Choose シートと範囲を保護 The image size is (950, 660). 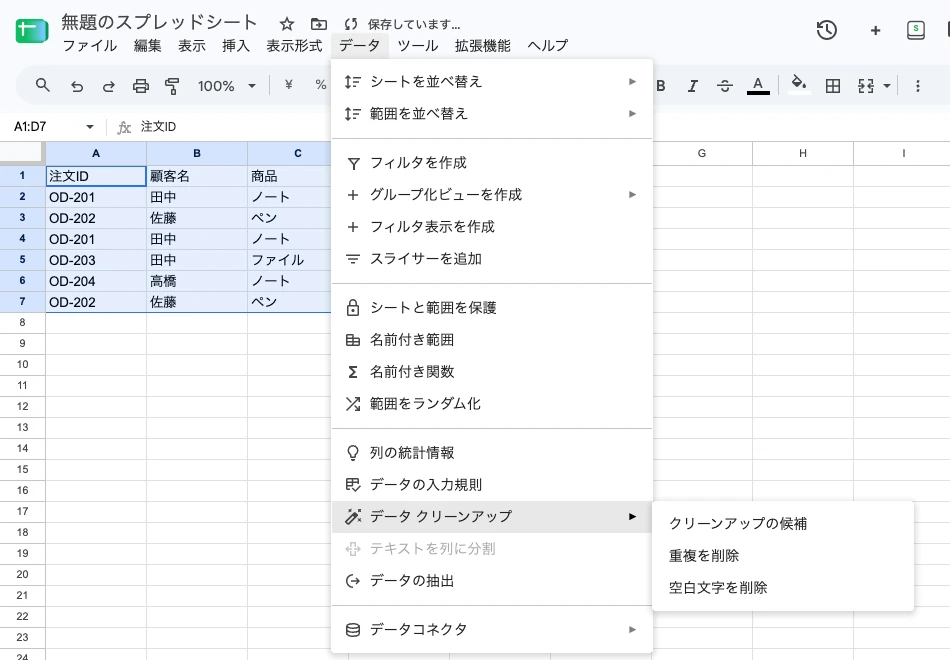pyautogui.click(x=492, y=308)
